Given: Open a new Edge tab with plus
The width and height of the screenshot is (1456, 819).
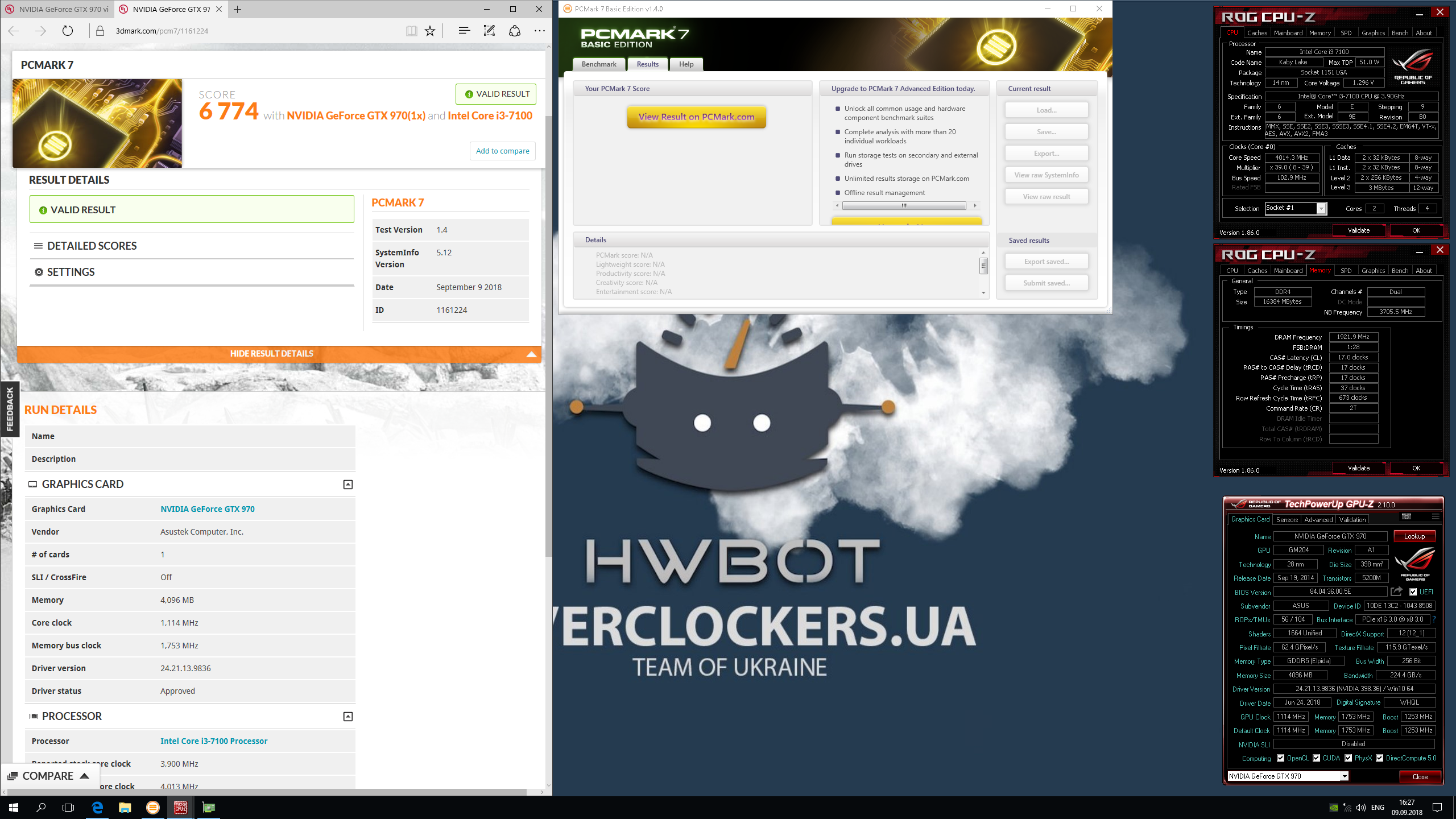Looking at the screenshot, I should coord(238,9).
